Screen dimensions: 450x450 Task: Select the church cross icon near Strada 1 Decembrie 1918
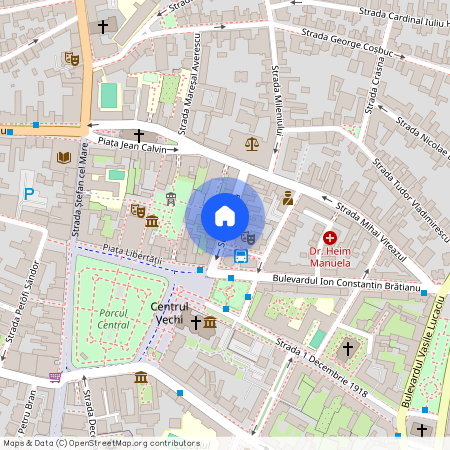tap(348, 349)
